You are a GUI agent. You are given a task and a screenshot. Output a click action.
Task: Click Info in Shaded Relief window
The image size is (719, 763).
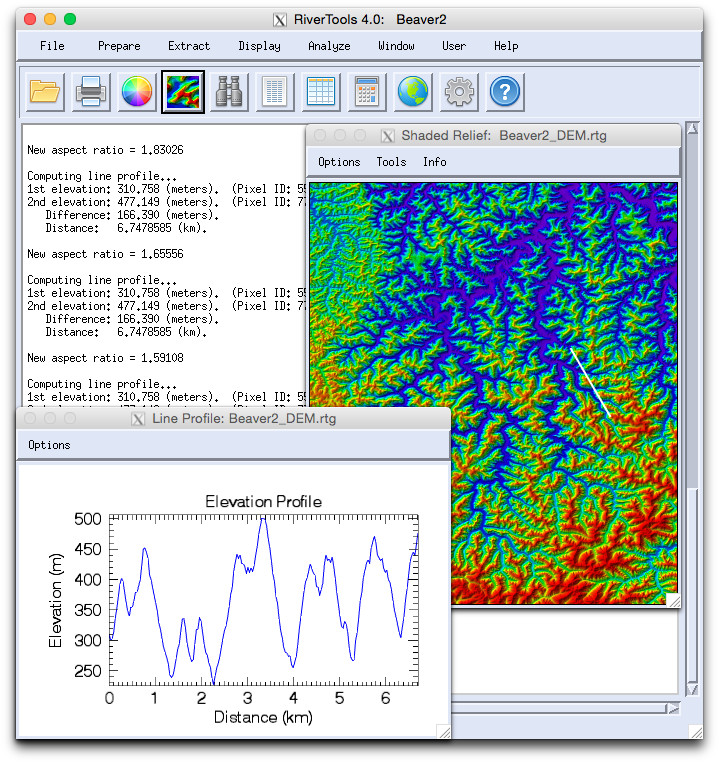click(x=434, y=162)
